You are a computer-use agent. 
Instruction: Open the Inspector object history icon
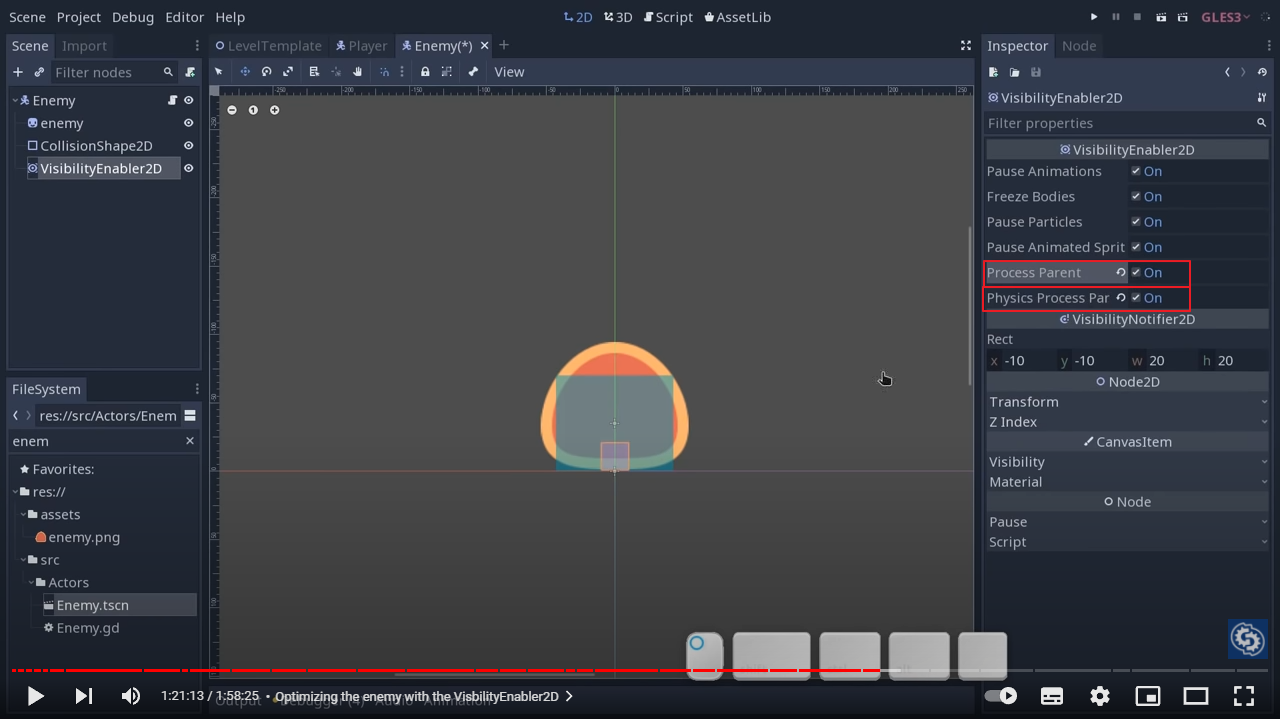(1263, 72)
